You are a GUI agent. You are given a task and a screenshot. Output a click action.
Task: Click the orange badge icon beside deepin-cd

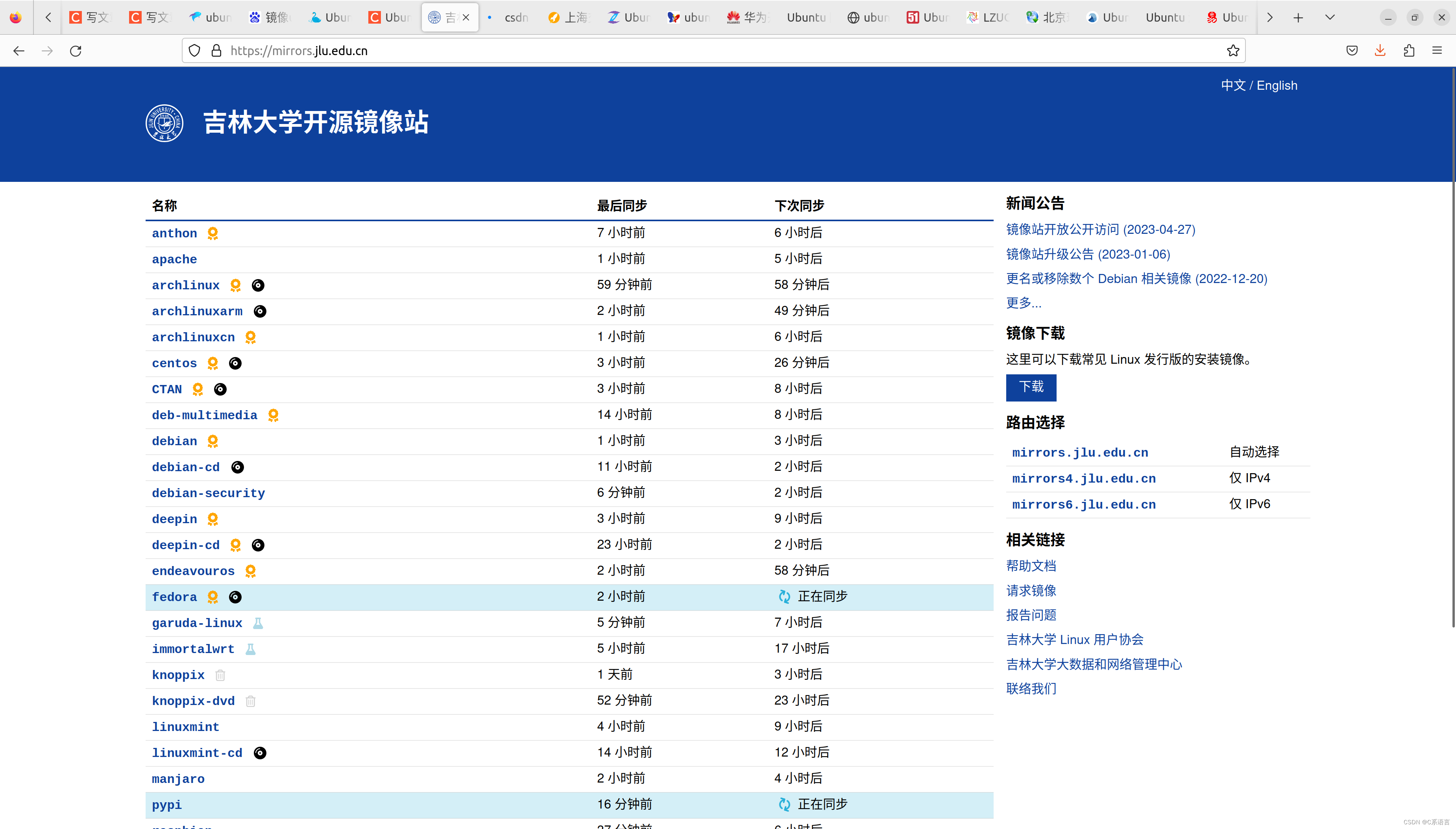click(x=236, y=546)
